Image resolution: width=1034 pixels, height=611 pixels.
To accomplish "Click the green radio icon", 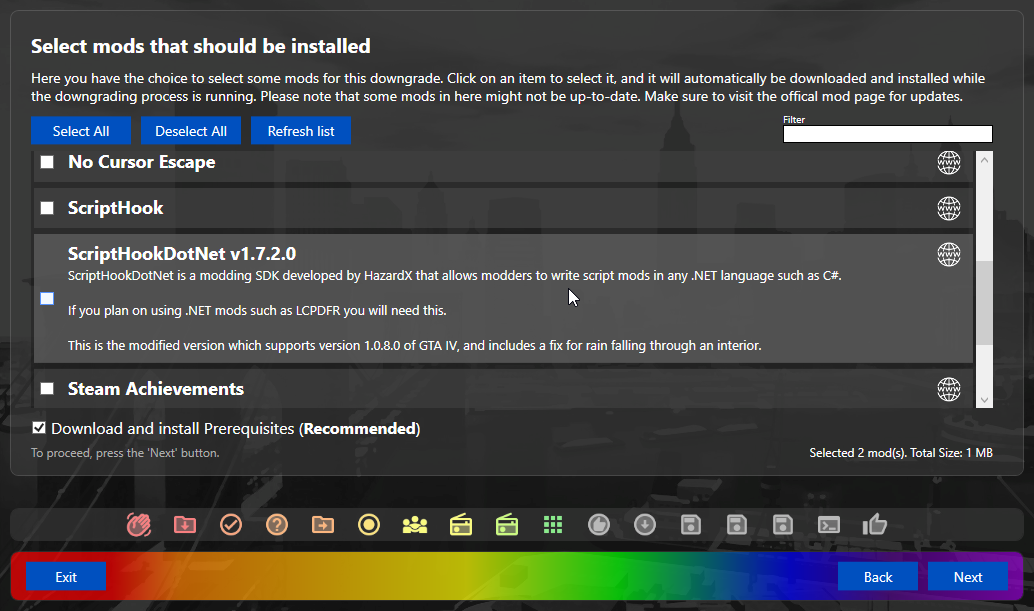I will click(507, 525).
